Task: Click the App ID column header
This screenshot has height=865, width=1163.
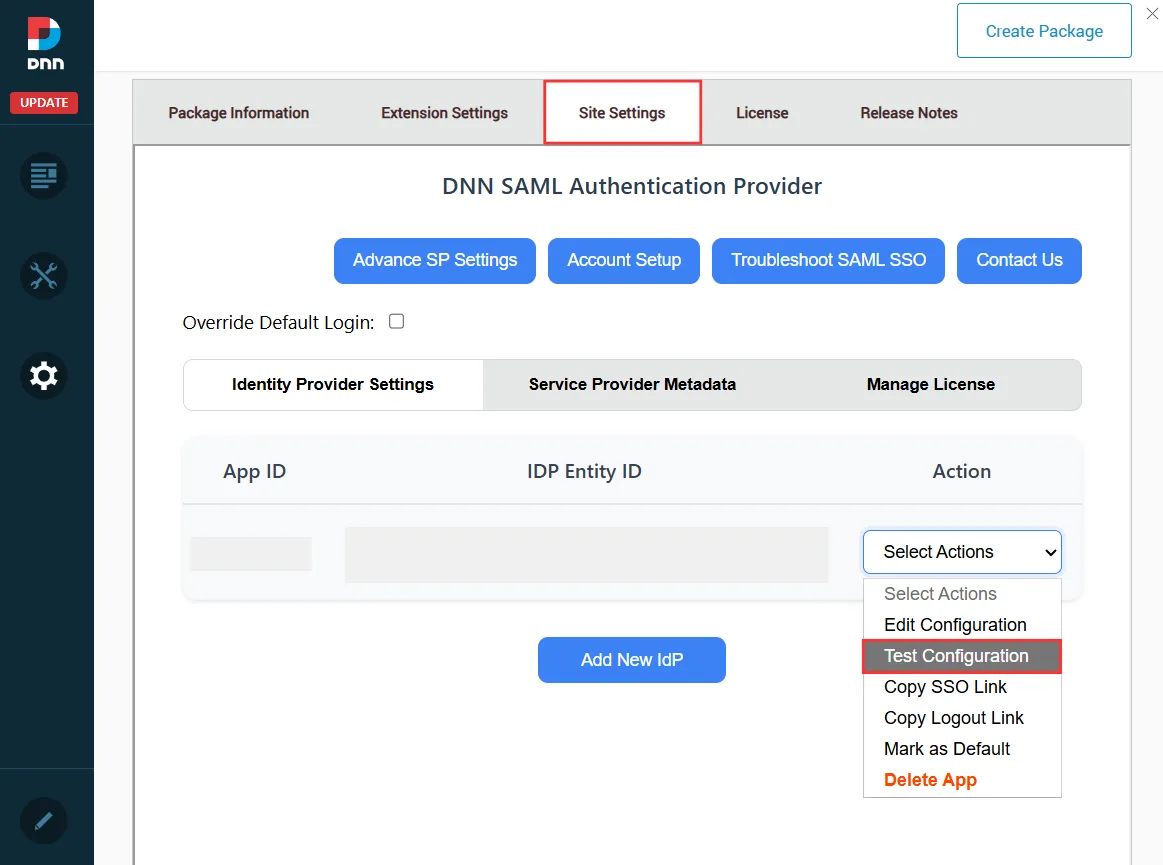Action: tap(254, 472)
